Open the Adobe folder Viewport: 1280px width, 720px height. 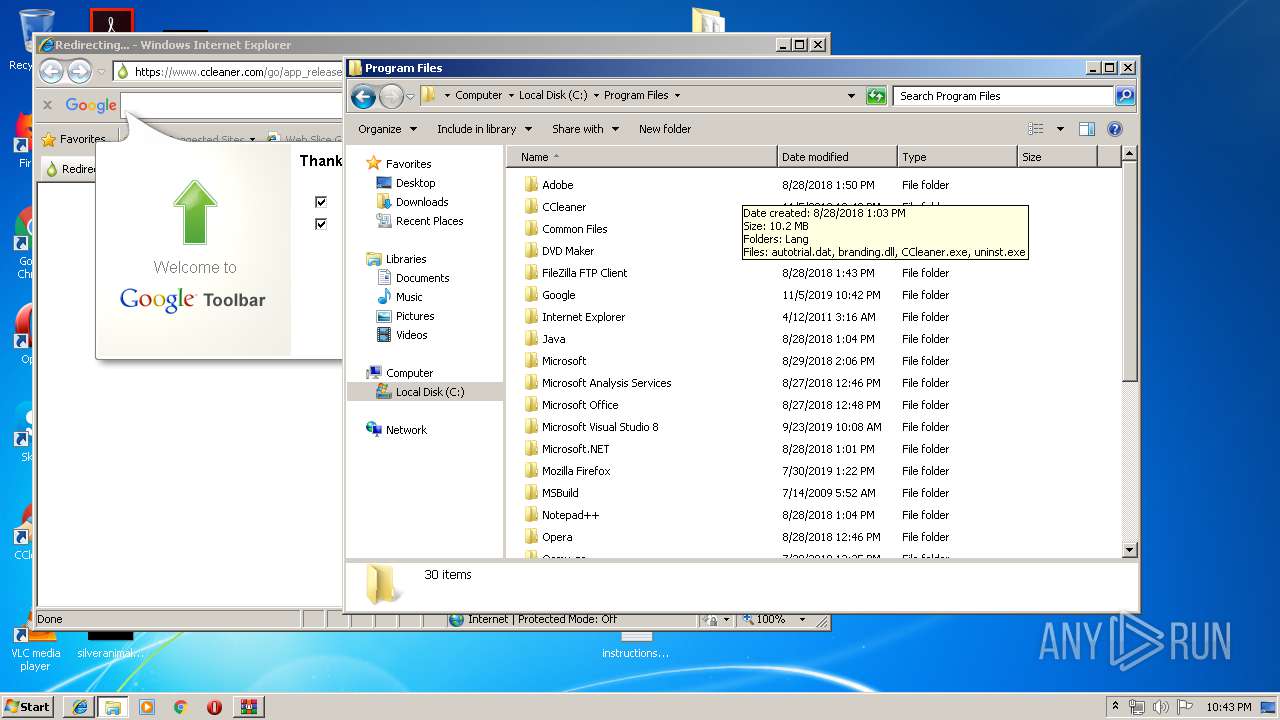click(557, 185)
